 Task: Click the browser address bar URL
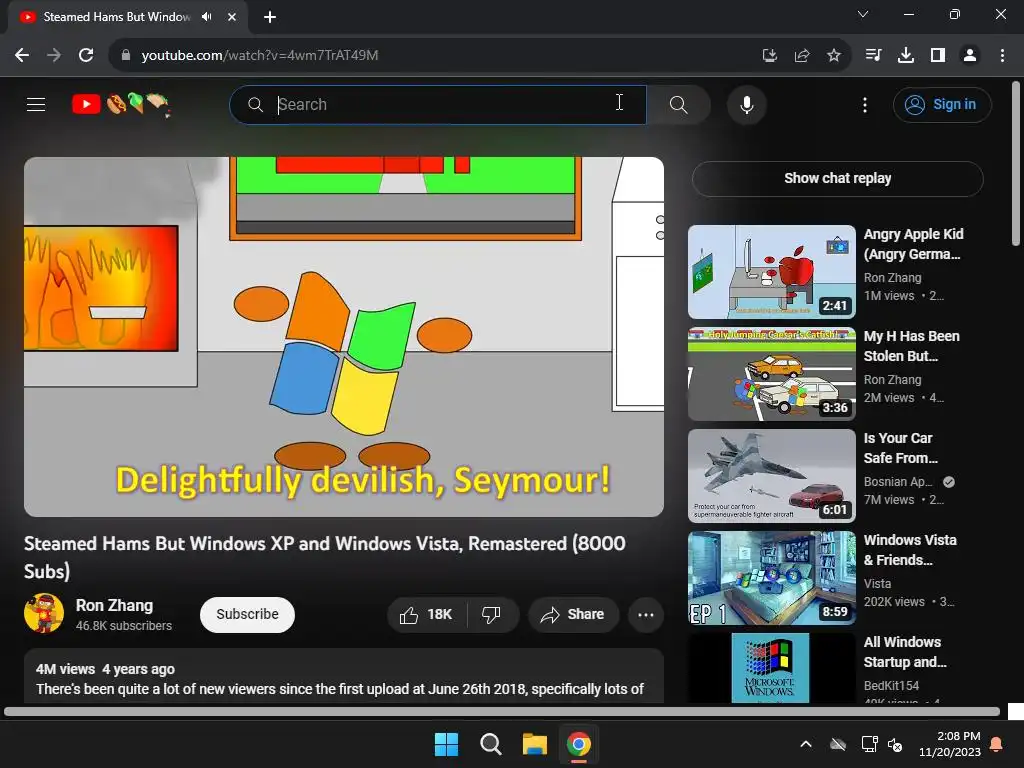click(x=260, y=56)
